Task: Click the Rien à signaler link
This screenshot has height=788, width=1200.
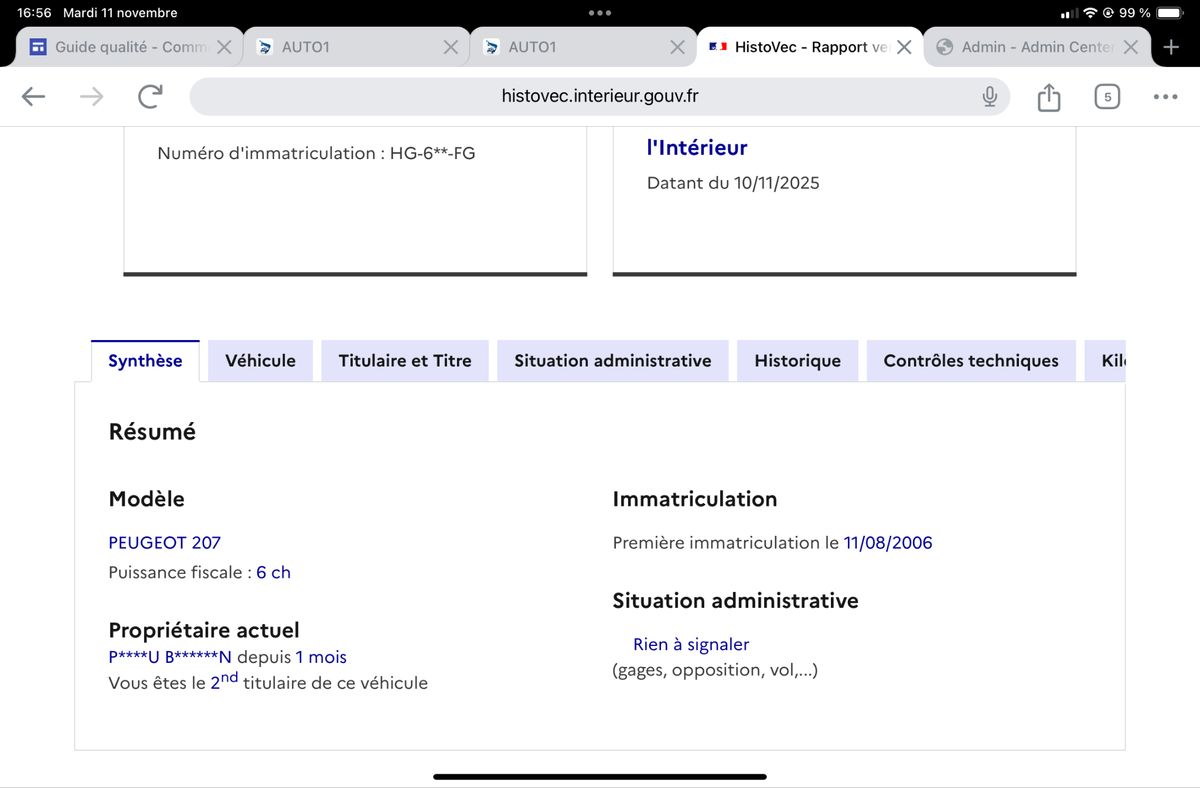Action: tap(690, 644)
